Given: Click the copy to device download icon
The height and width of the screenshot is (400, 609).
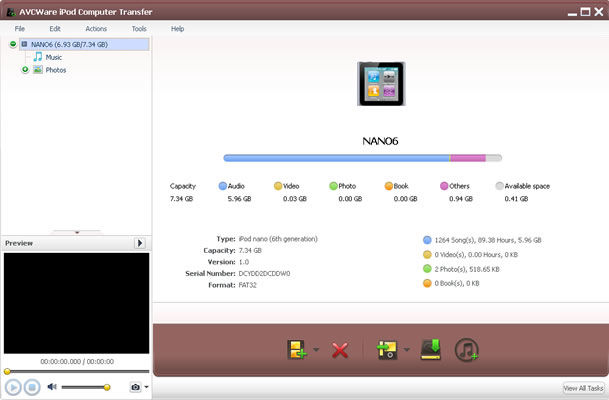Looking at the screenshot, I should 431,349.
